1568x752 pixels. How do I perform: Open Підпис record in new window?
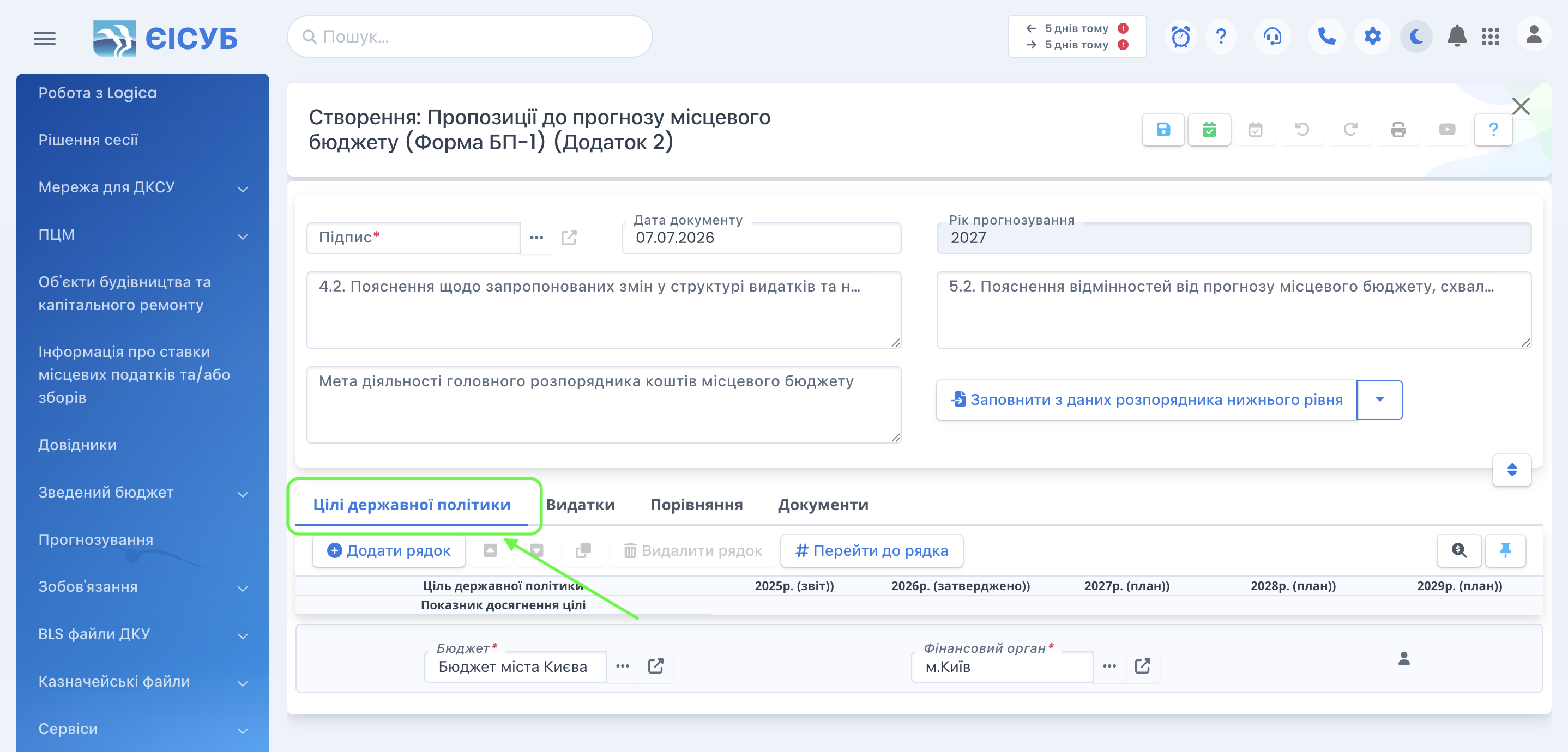569,238
